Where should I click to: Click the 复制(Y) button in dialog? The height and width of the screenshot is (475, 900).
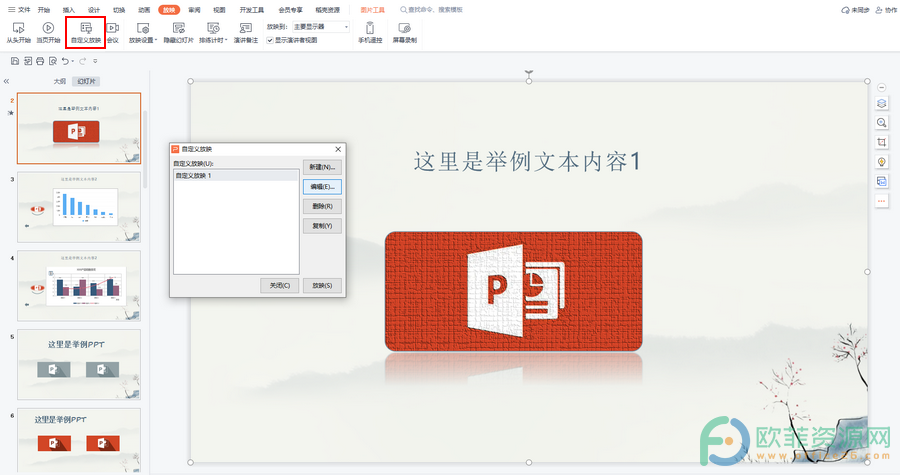tap(322, 225)
